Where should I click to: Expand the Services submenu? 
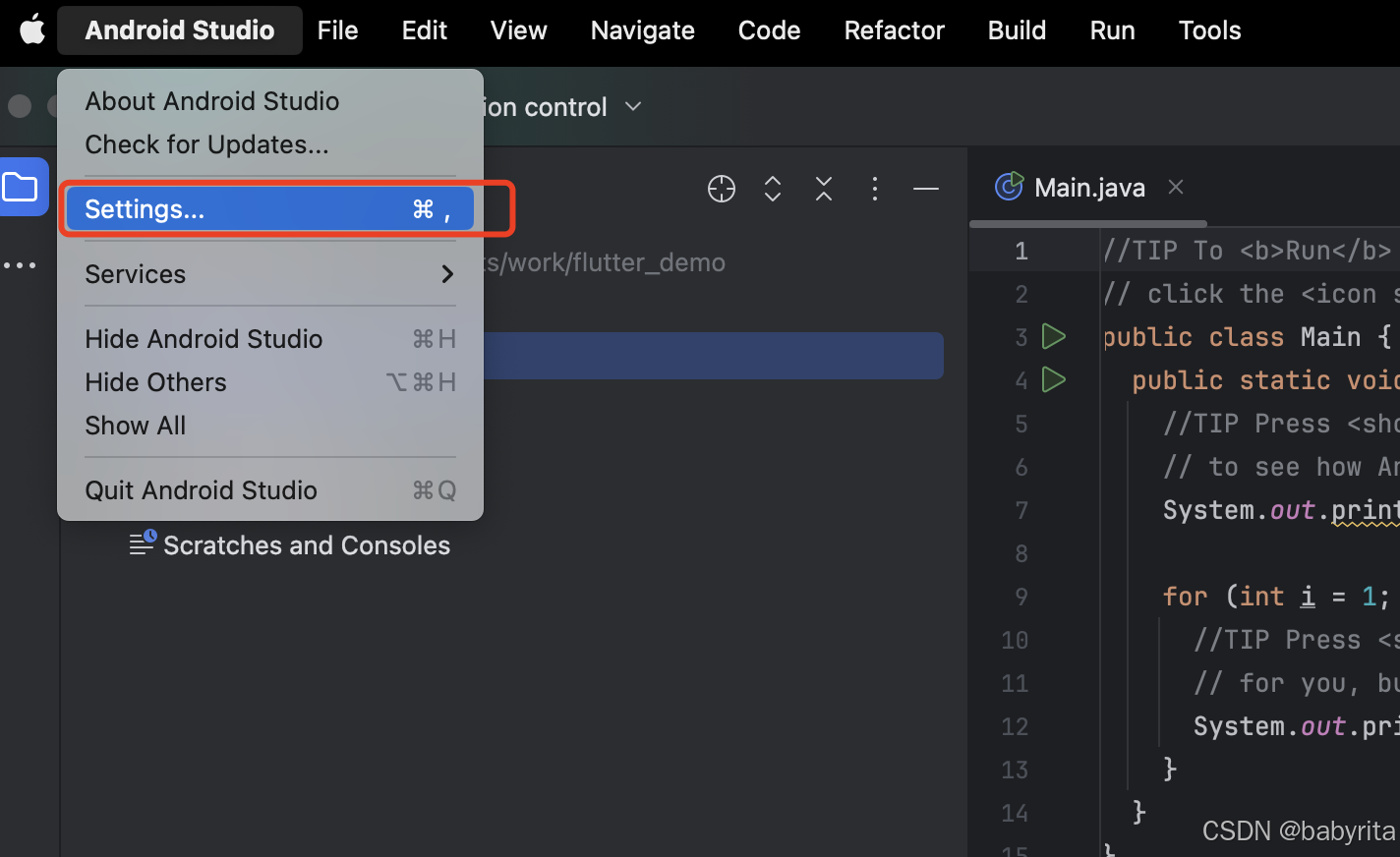(x=270, y=274)
